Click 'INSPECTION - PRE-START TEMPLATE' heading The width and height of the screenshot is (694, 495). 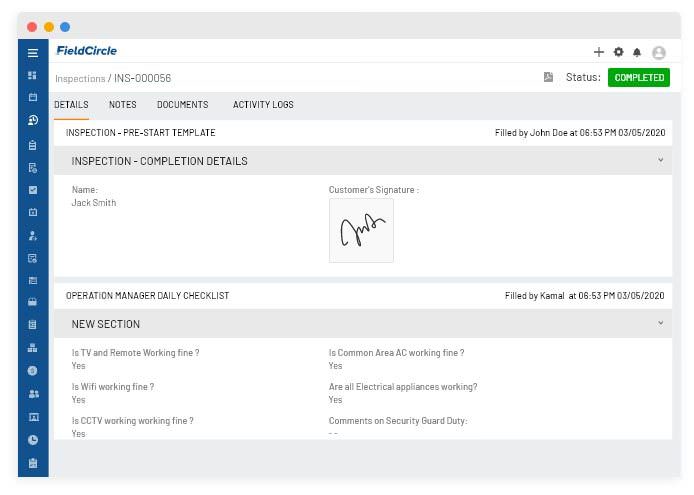141,133
